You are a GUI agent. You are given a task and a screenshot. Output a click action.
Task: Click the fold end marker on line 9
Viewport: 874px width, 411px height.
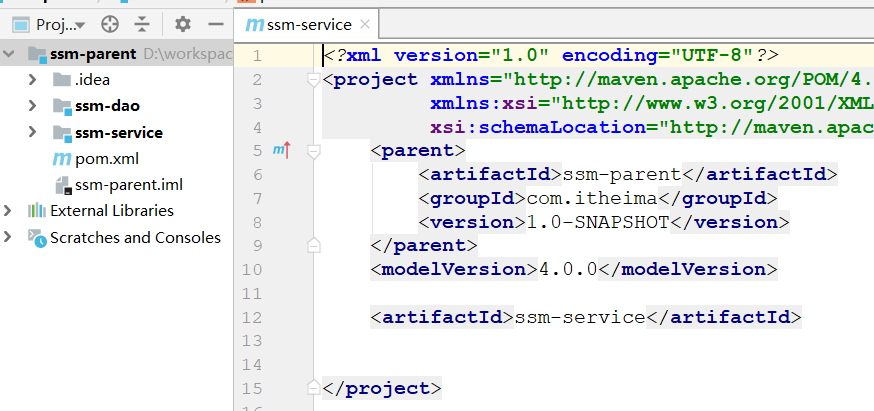pos(313,245)
